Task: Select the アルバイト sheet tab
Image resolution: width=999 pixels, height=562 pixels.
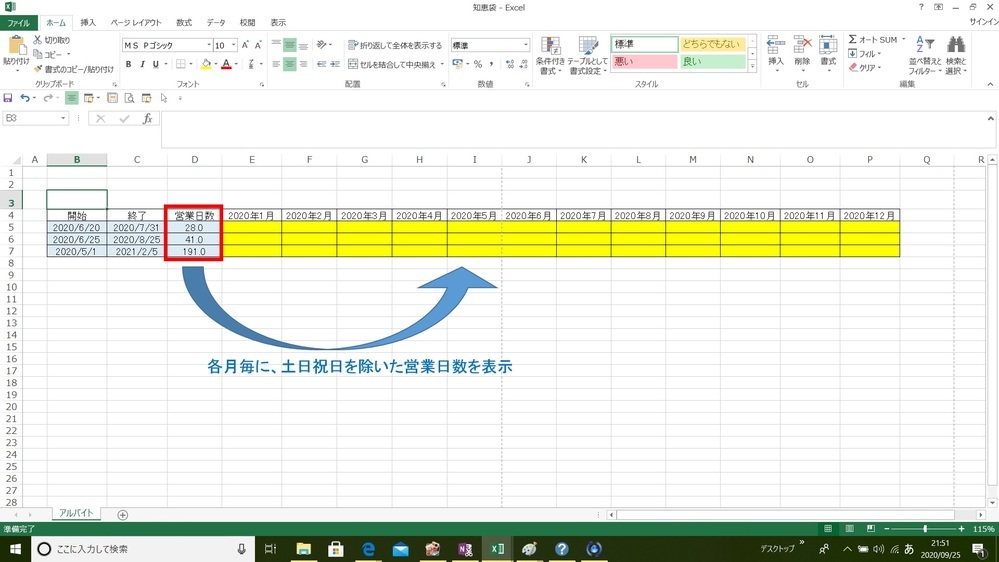Action: pos(76,513)
